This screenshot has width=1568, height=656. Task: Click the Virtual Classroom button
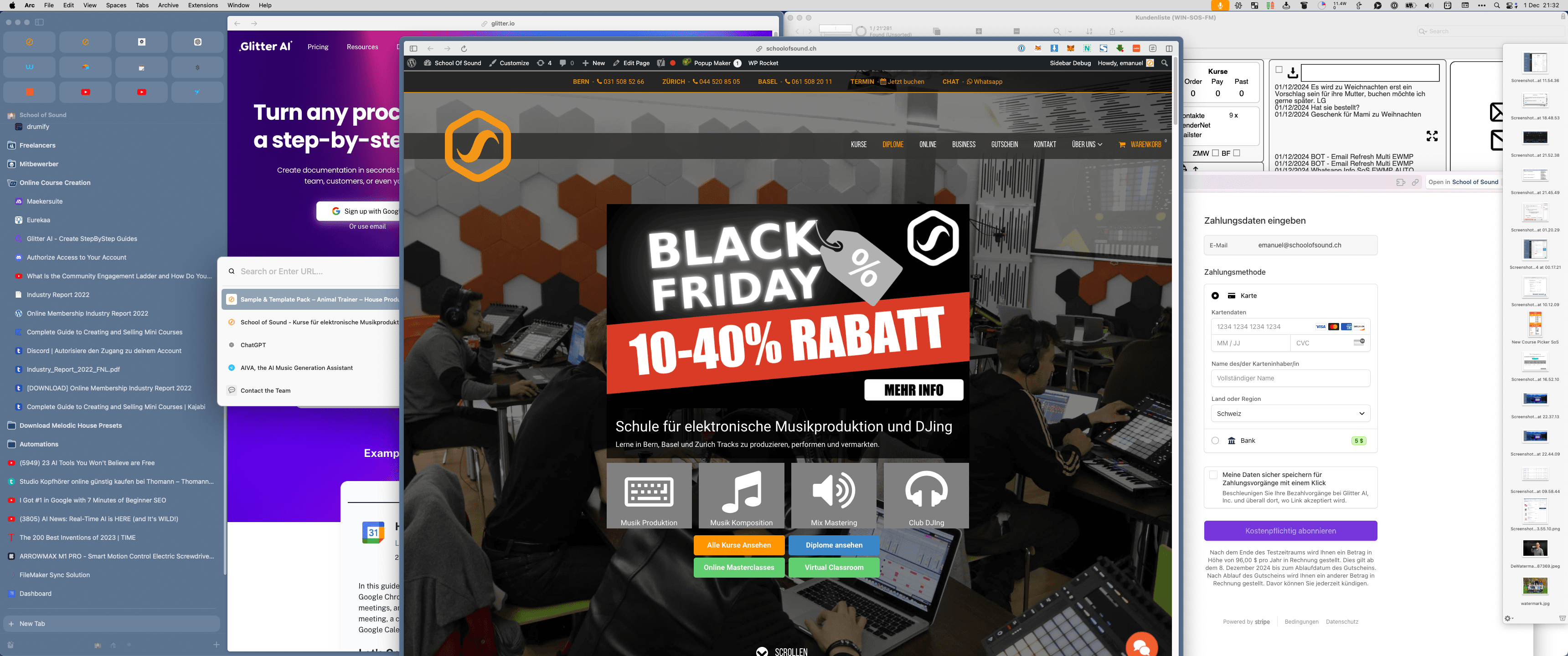pos(834,568)
